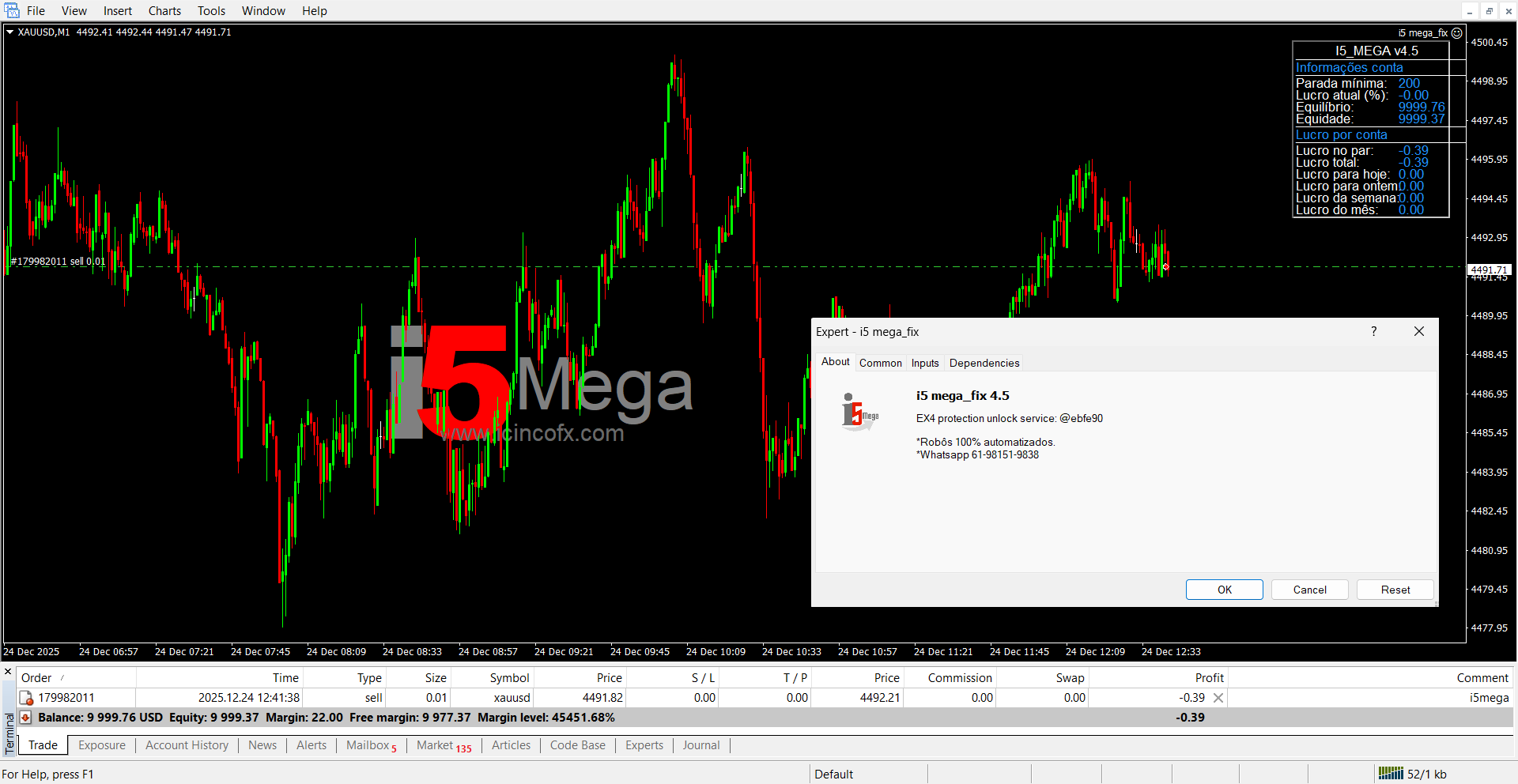Switch to the Alerts tab
The image size is (1518, 784).
(x=312, y=745)
